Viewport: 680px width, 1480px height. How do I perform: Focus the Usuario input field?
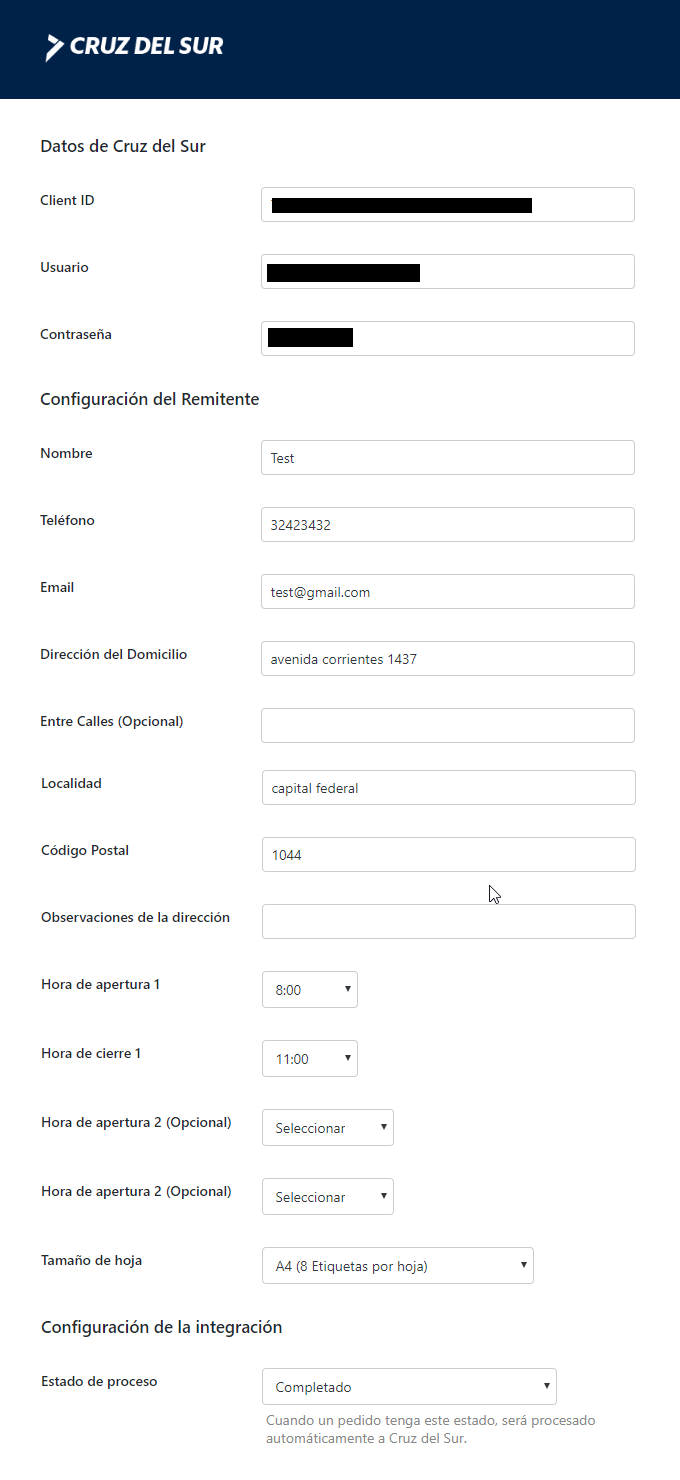tap(447, 271)
